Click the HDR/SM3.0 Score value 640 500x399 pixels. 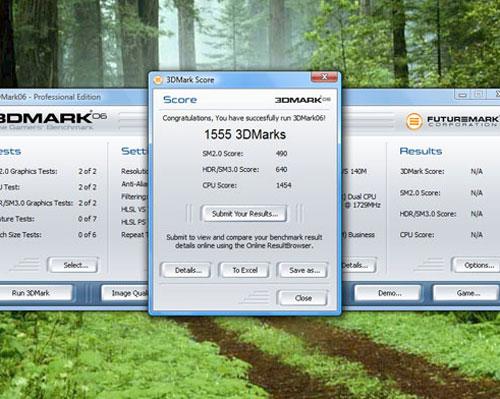(x=281, y=169)
